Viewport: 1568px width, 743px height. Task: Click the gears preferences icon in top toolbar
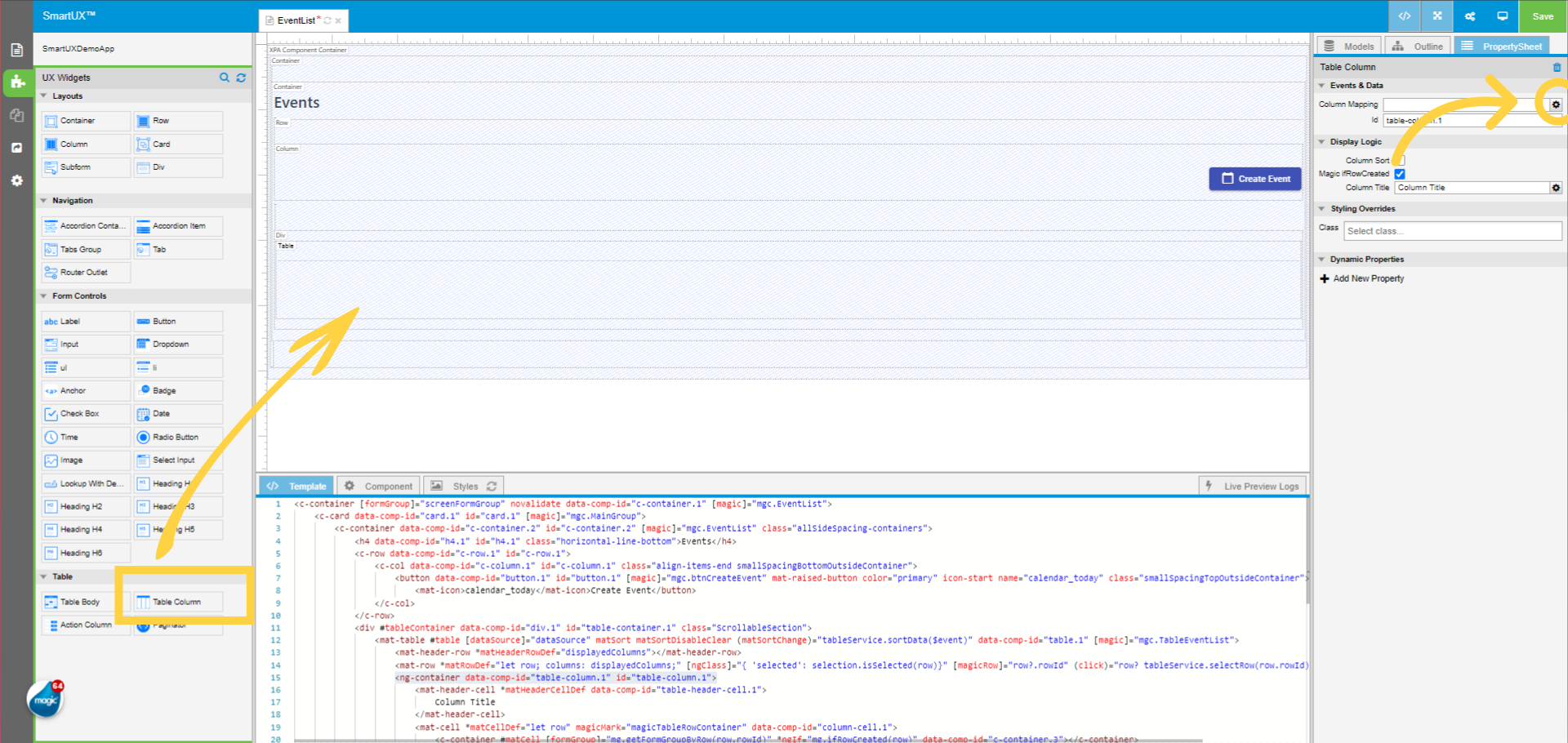click(x=1469, y=16)
